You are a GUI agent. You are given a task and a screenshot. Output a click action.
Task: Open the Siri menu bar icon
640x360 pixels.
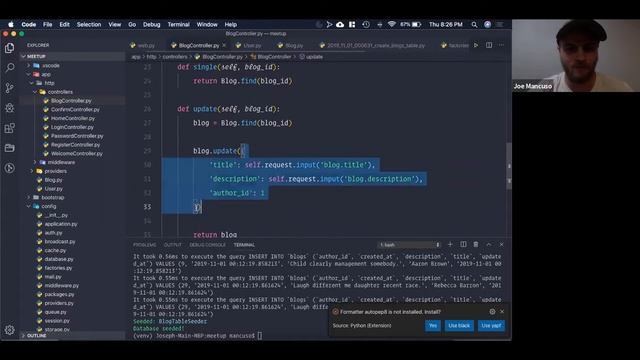(487, 24)
